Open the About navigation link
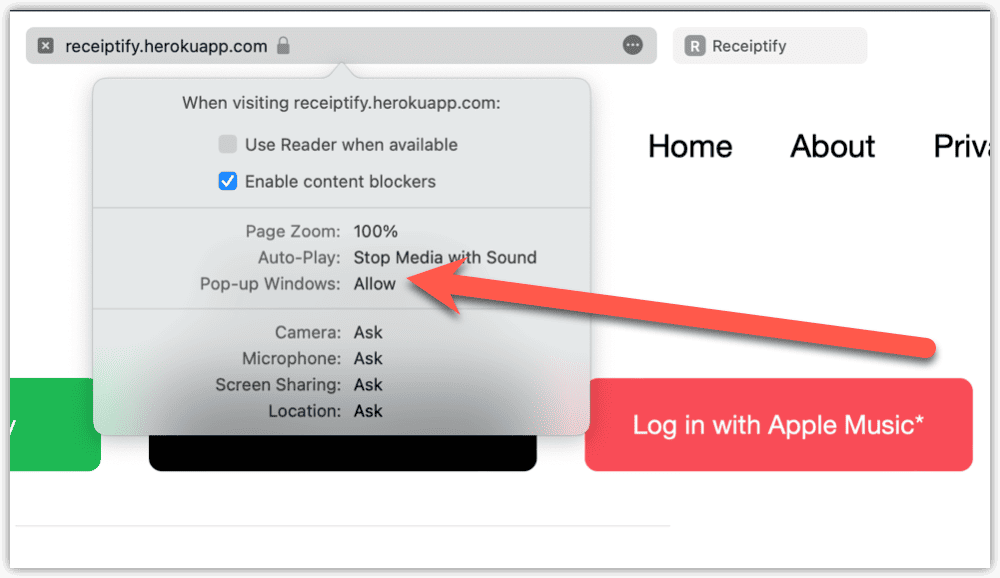The image size is (1000, 578). [x=832, y=146]
